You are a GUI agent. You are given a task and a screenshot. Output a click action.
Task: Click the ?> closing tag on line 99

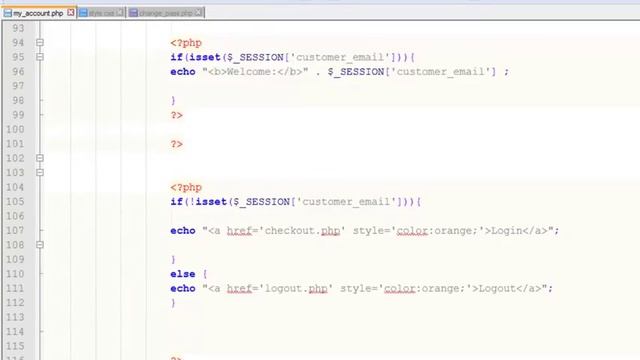pos(177,115)
